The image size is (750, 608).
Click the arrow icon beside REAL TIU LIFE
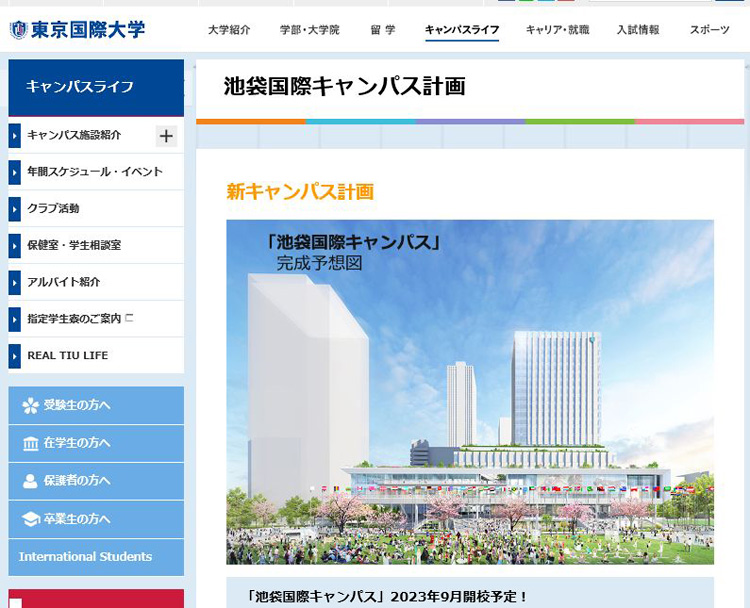(x=15, y=356)
